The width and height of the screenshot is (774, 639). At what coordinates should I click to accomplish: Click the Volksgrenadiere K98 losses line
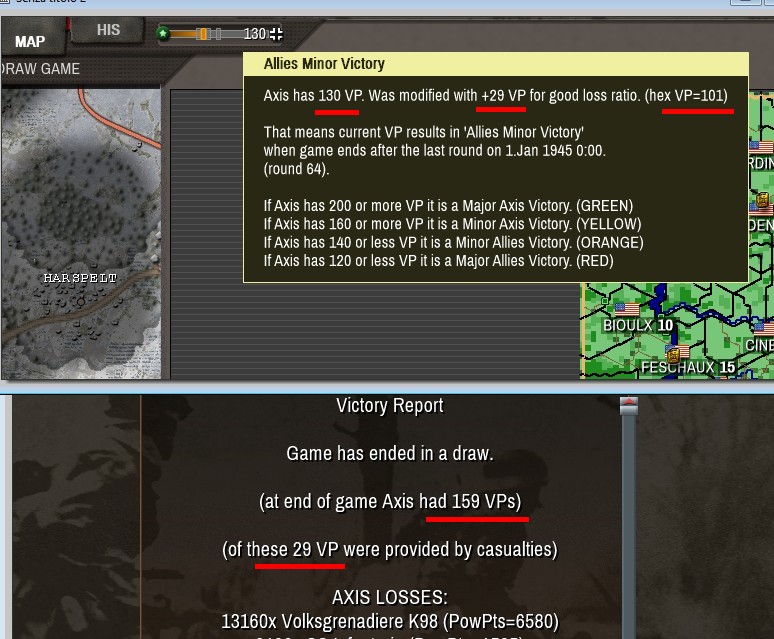[x=390, y=621]
